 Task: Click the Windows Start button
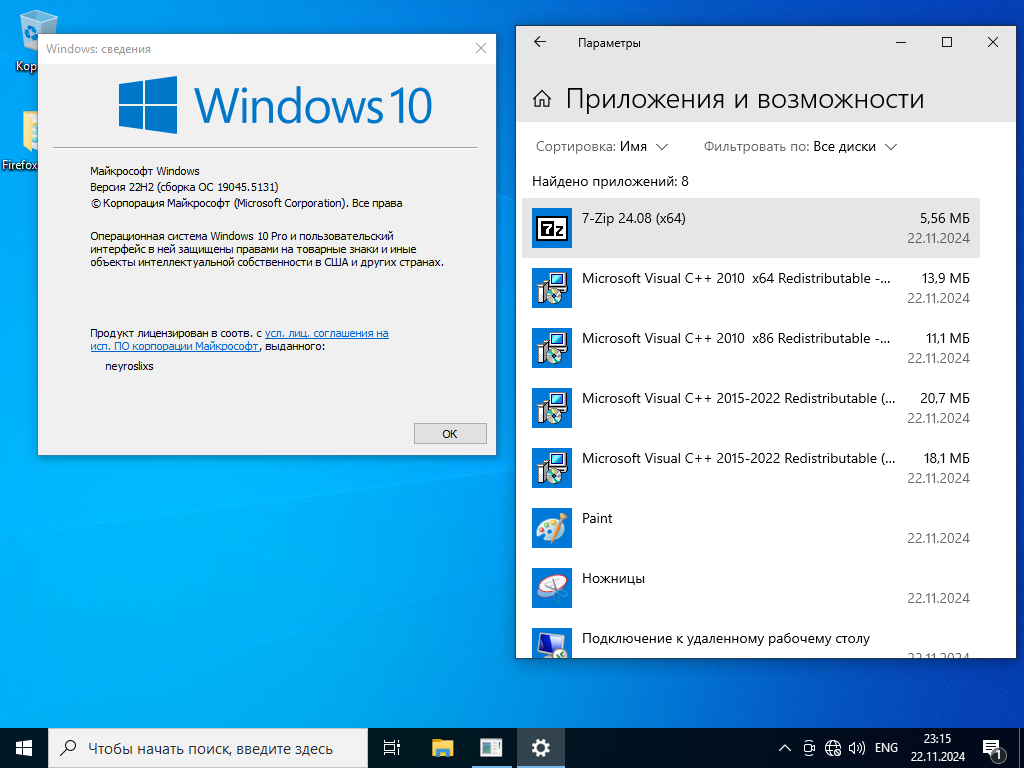coord(24,747)
